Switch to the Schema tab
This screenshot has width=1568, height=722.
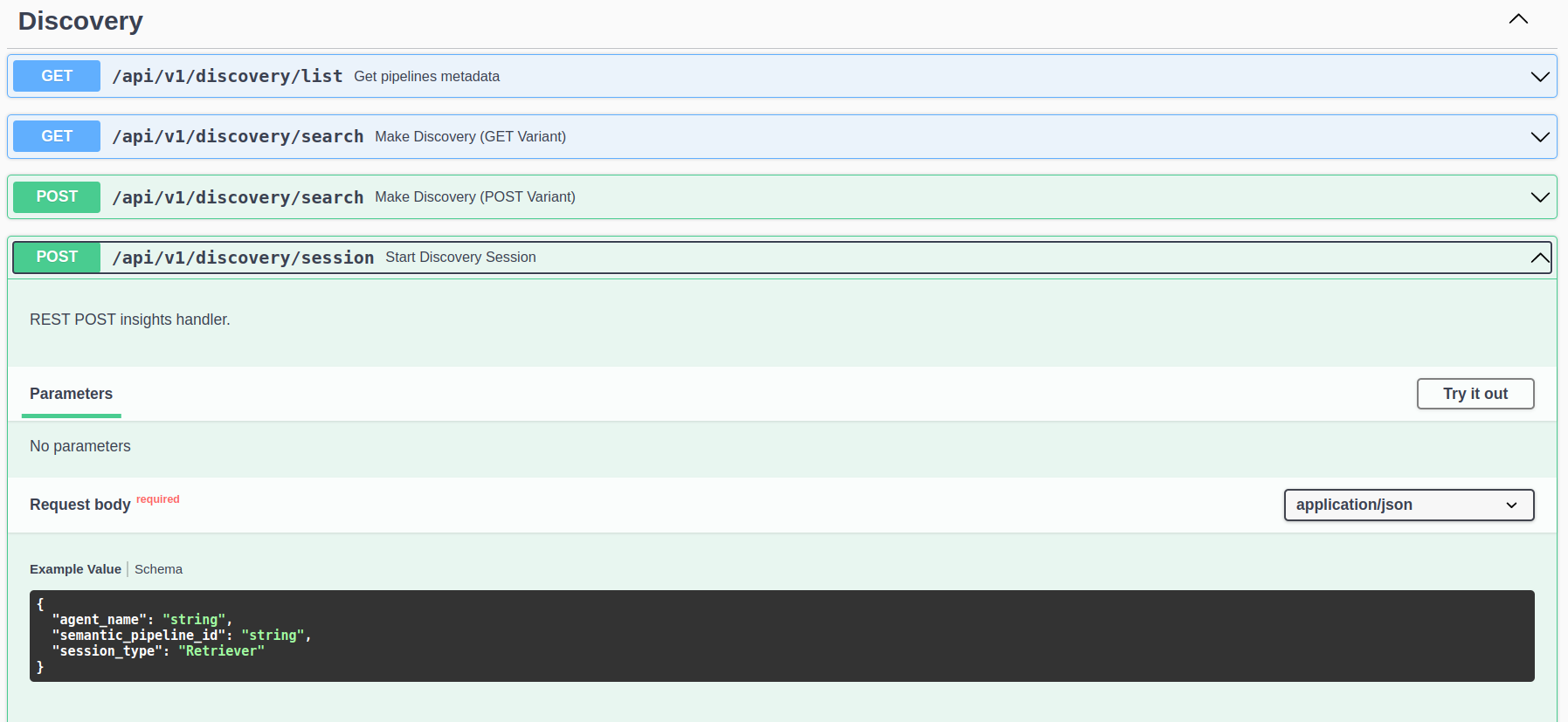pyautogui.click(x=158, y=569)
